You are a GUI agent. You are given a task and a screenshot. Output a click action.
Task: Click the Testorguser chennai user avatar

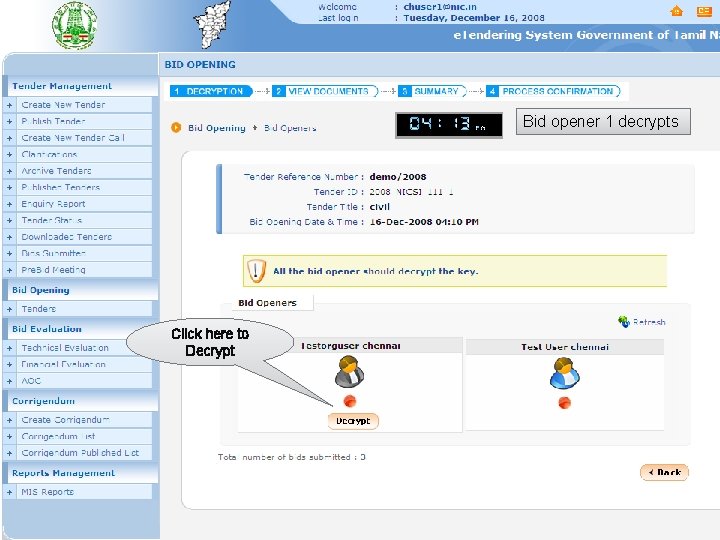(349, 371)
